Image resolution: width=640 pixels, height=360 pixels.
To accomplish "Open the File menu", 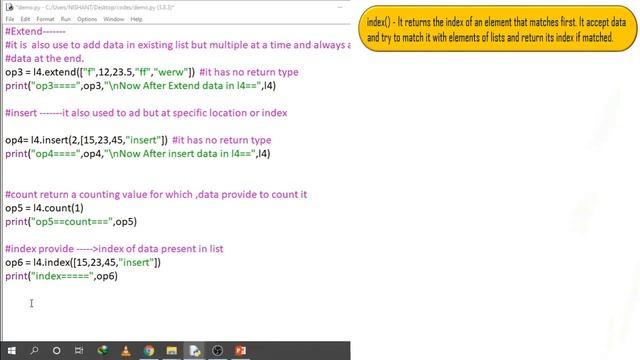I will pyautogui.click(x=10, y=19).
